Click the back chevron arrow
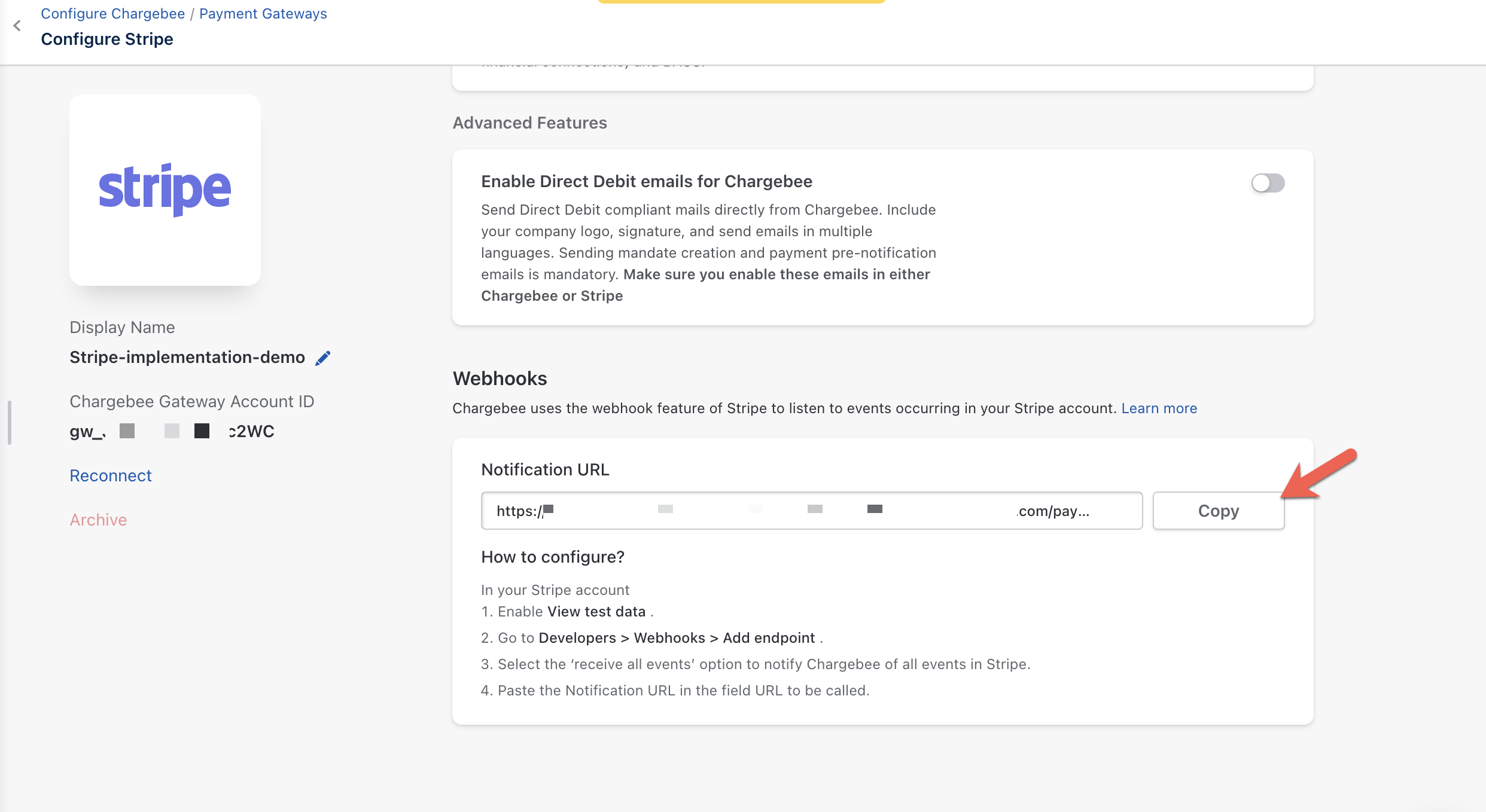1486x812 pixels. click(x=17, y=26)
